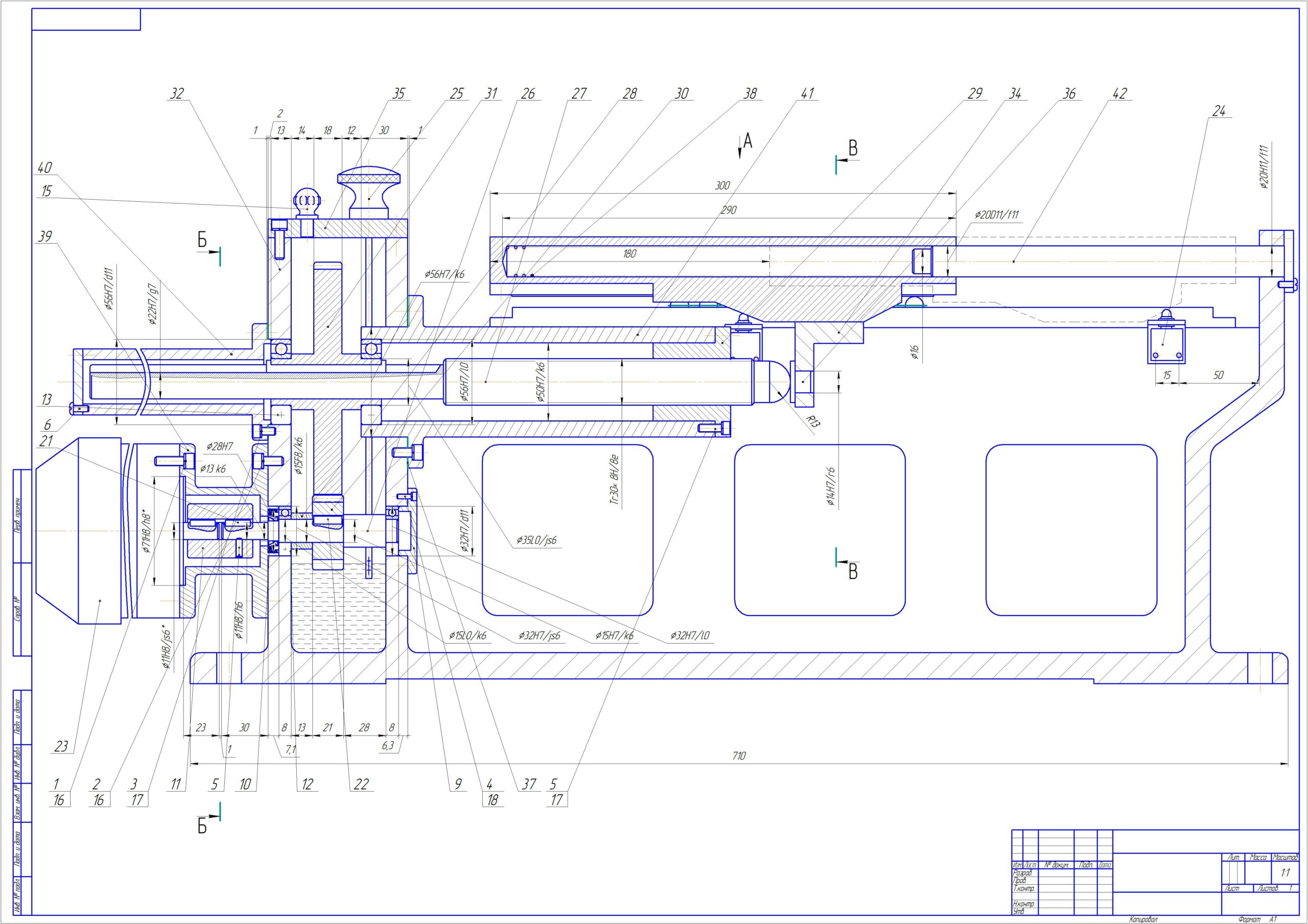
Task: Select the φ15F8/k6 vertical dimension
Action: point(299,456)
